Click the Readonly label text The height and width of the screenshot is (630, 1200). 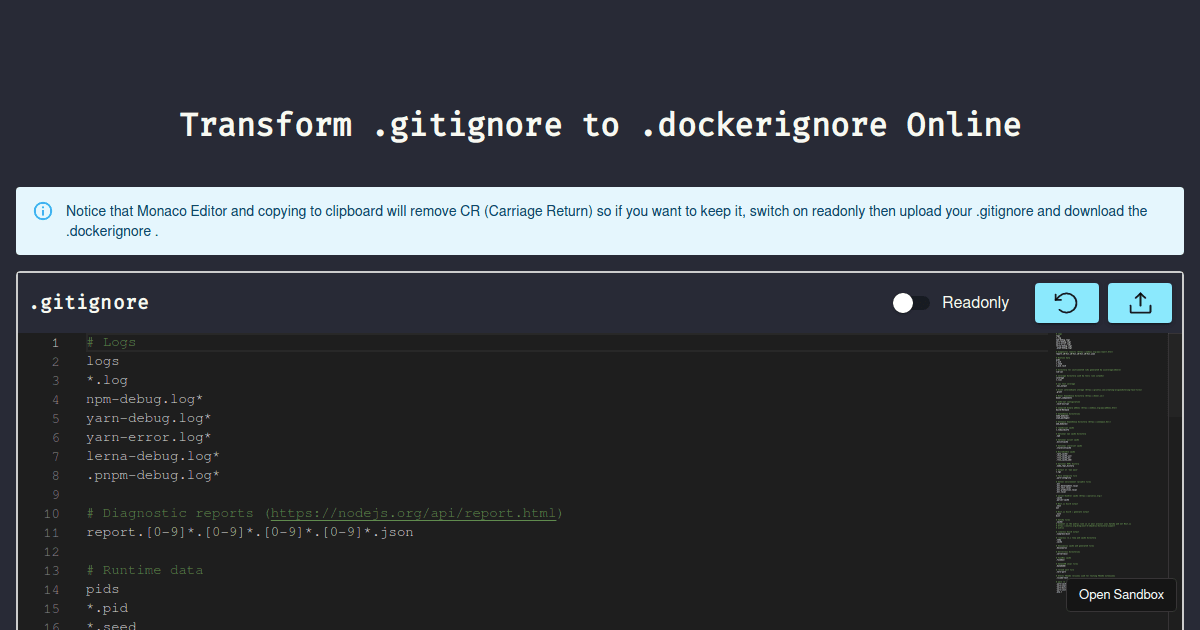click(x=975, y=302)
